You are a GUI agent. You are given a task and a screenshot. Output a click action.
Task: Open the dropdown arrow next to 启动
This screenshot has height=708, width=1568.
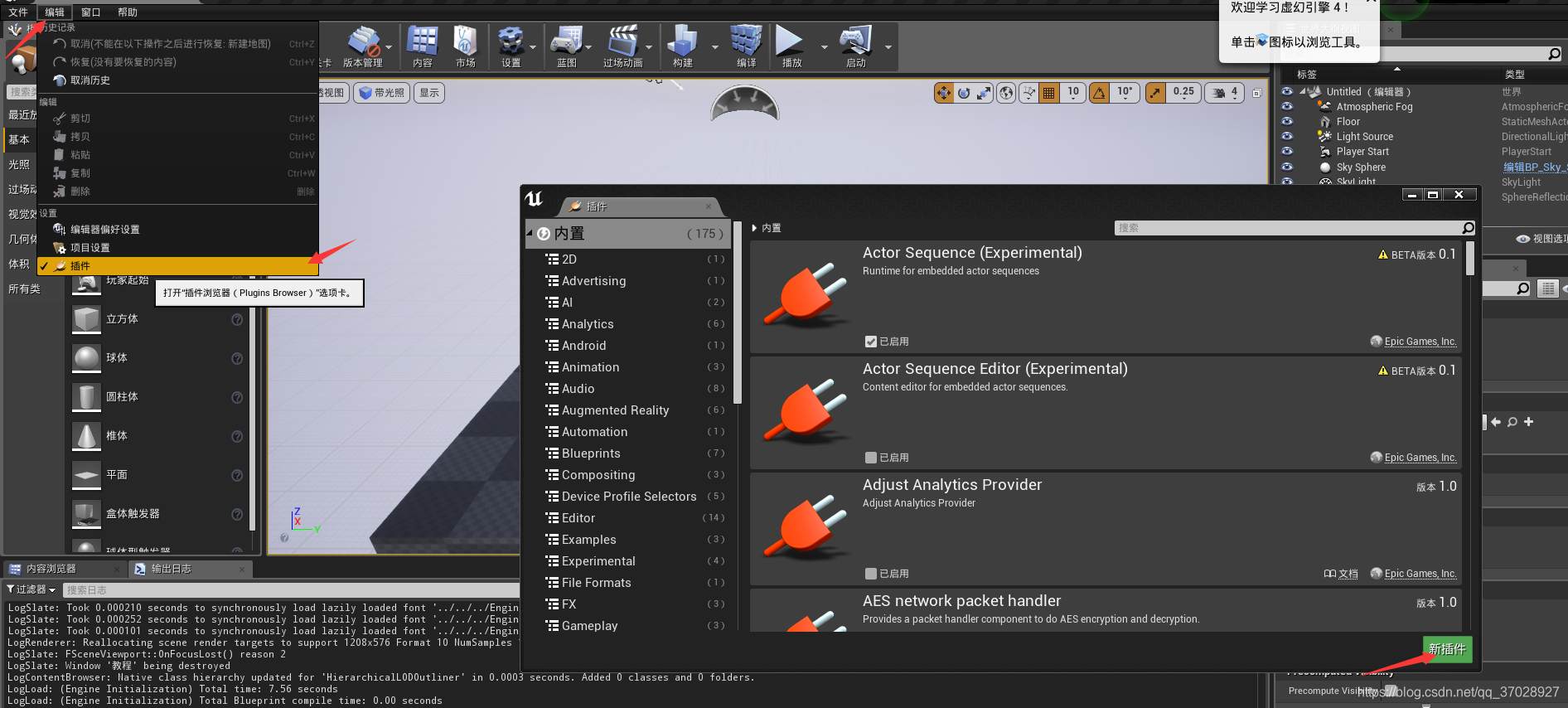coord(888,47)
